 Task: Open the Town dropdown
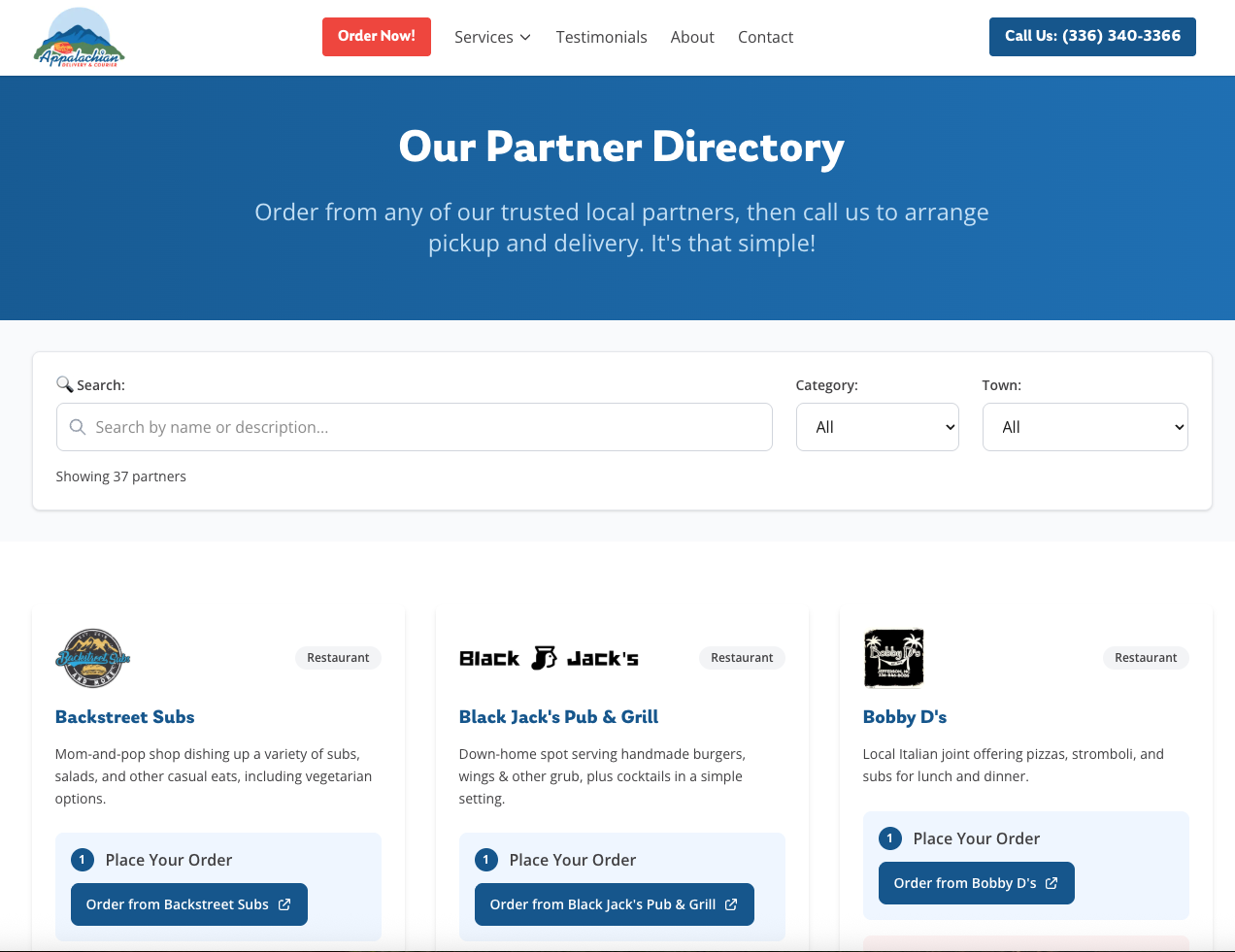(x=1085, y=427)
